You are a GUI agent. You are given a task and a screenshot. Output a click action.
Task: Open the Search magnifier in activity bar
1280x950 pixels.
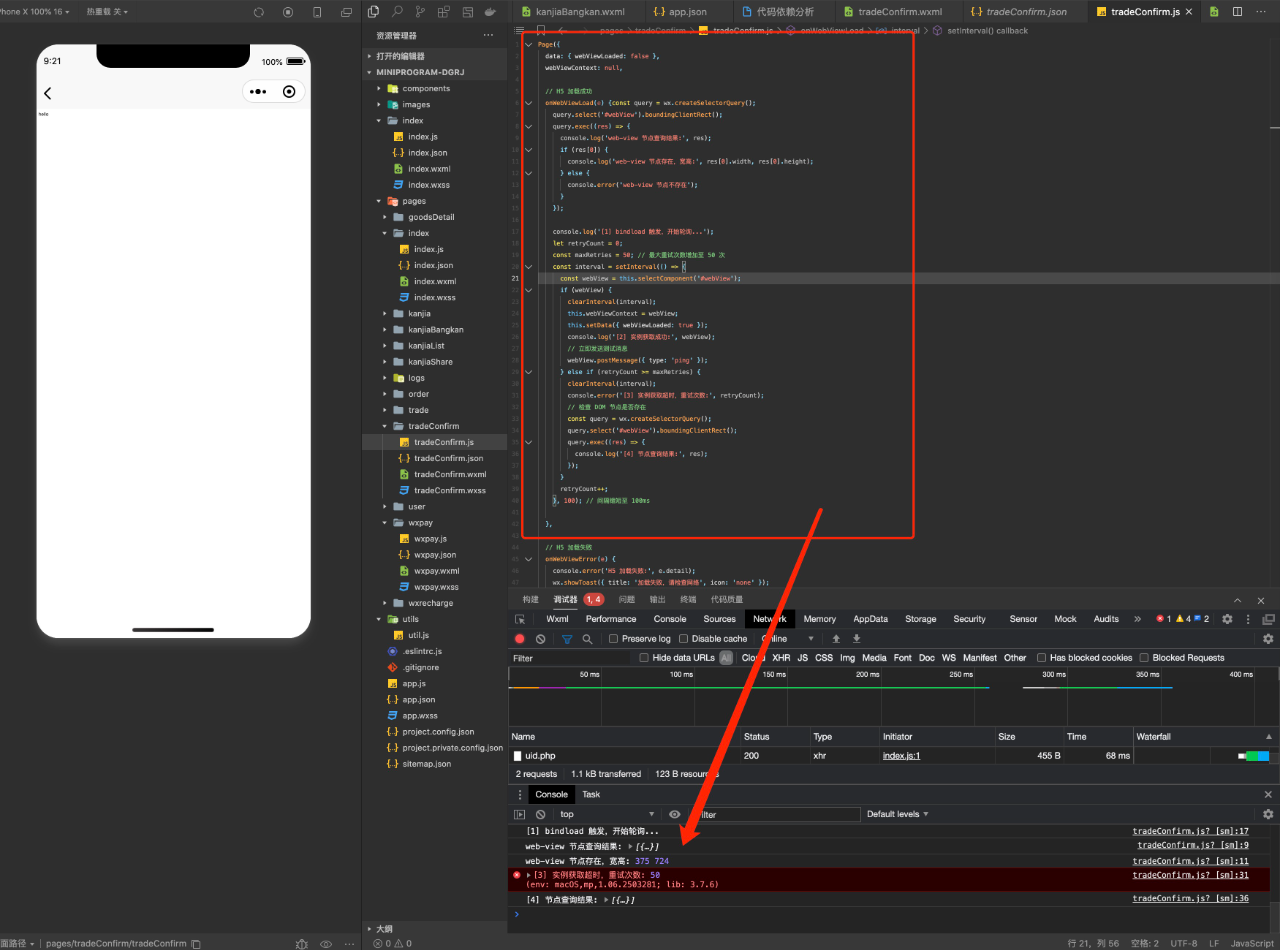coord(397,12)
